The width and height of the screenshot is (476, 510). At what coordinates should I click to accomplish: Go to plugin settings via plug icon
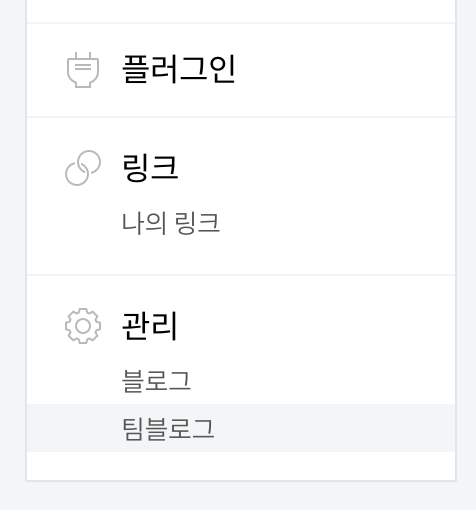point(83,70)
